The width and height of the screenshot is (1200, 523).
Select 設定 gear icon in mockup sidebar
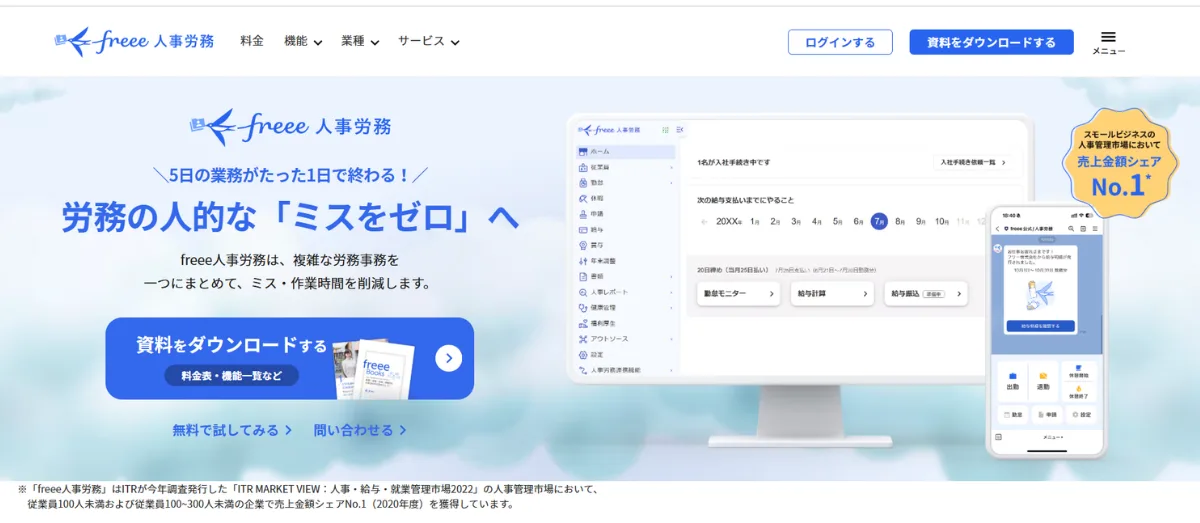pyautogui.click(x=583, y=354)
